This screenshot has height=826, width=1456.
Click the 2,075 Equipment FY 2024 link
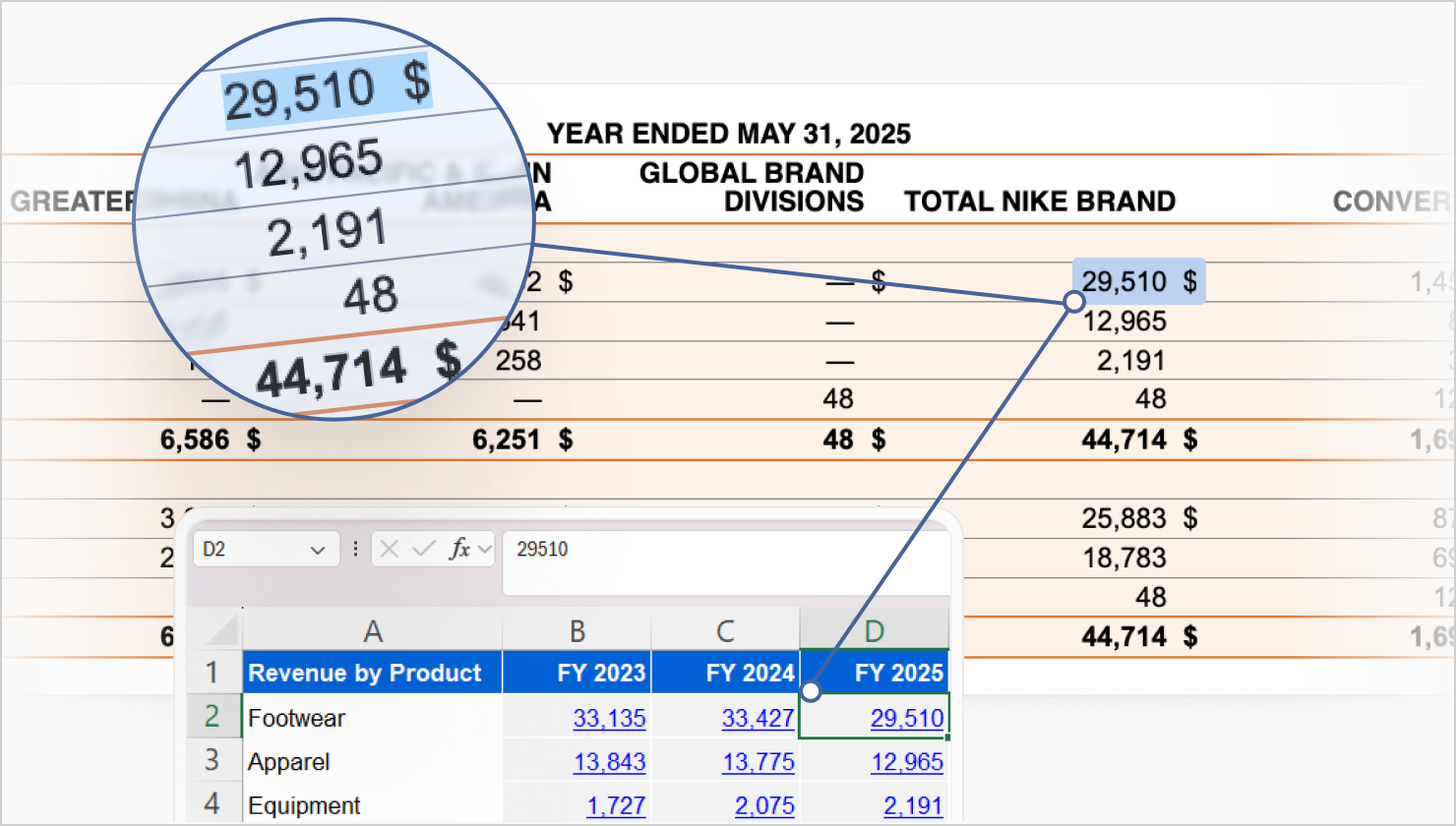tap(764, 806)
